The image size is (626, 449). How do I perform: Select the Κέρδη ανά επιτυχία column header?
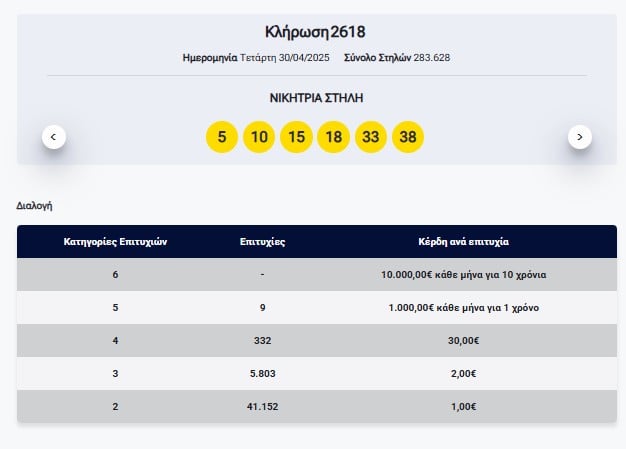pyautogui.click(x=464, y=242)
